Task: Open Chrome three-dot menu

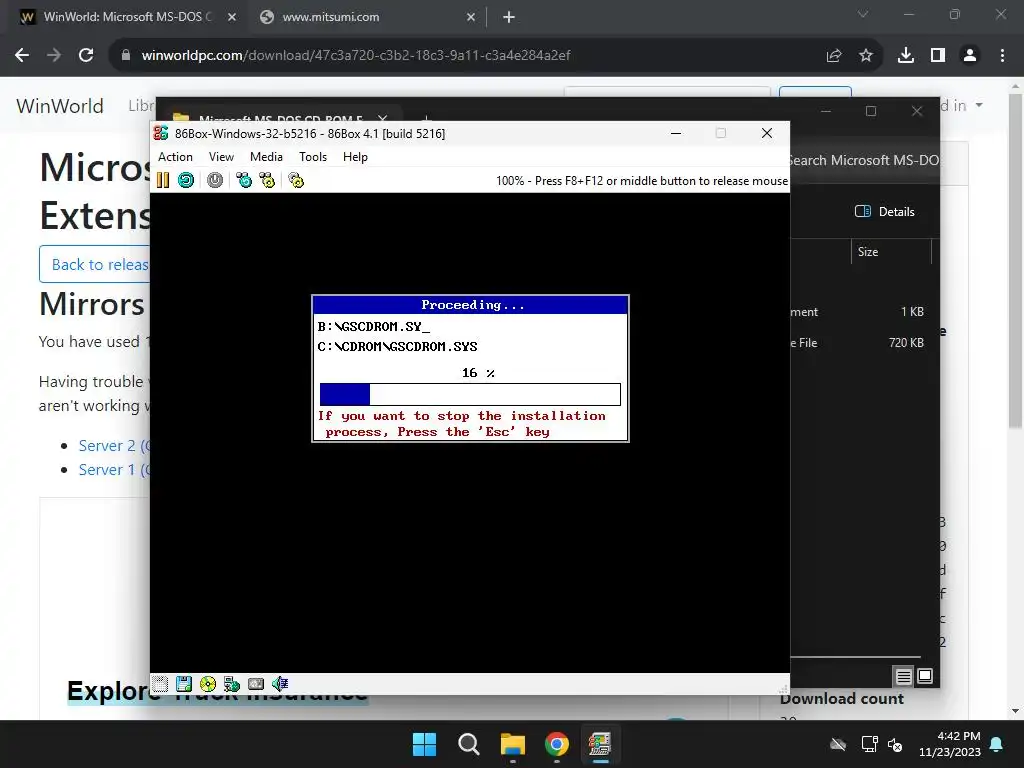Action: [1002, 56]
